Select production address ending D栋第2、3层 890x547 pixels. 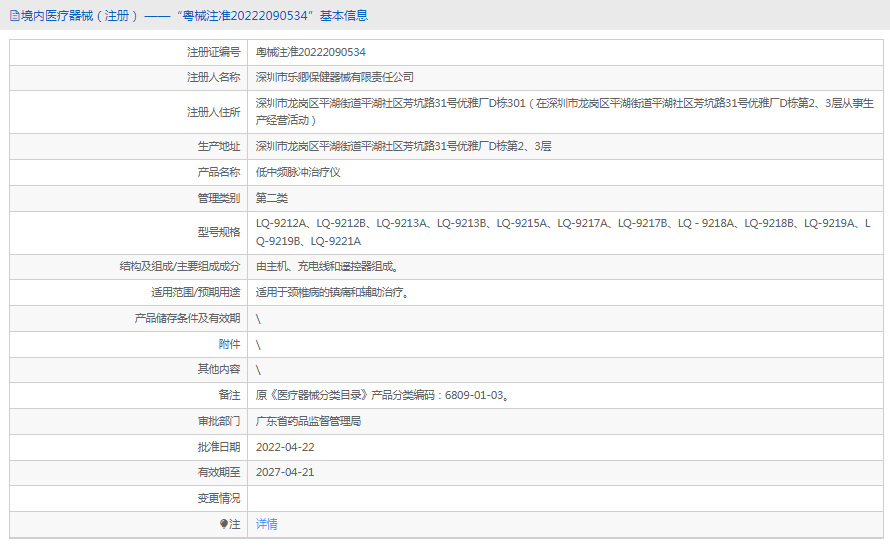[x=403, y=146]
